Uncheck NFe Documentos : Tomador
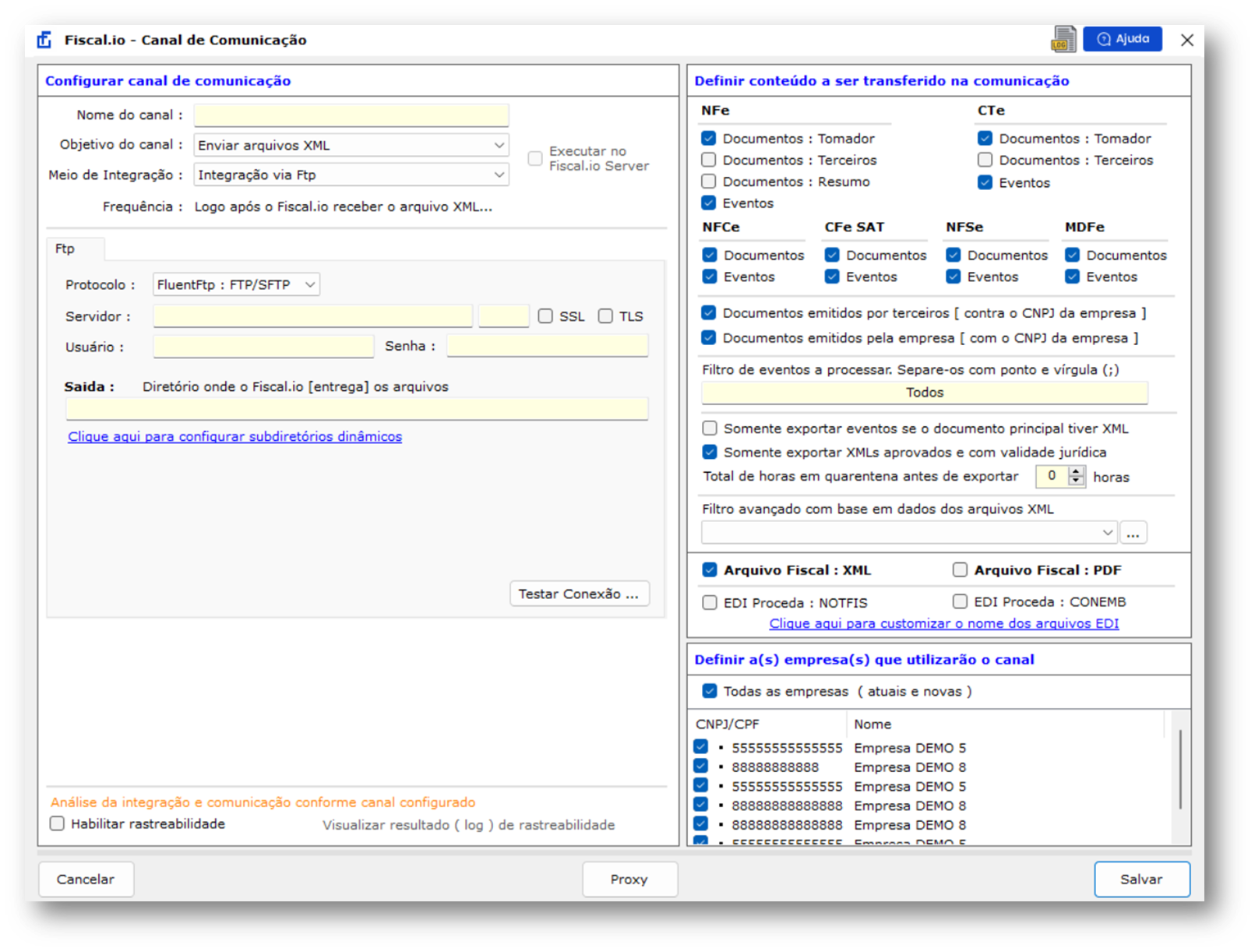The image size is (1255, 952). tap(708, 138)
